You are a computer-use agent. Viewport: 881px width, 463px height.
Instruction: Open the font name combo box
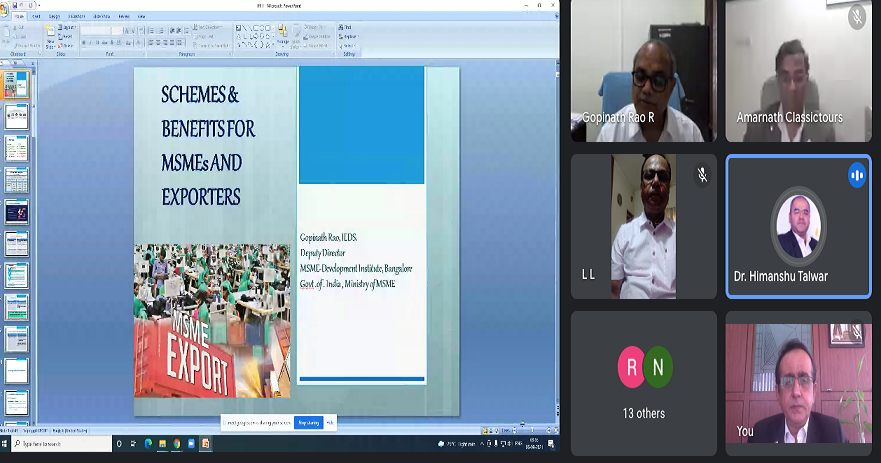click(x=96, y=31)
